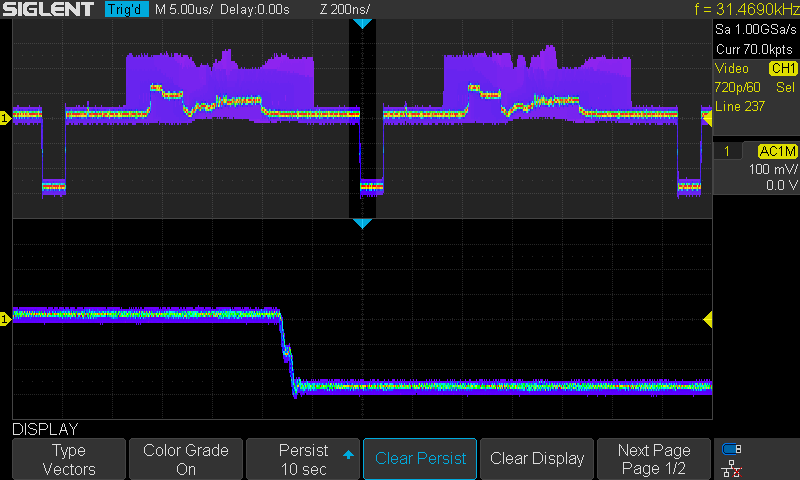
Task: Select the Delay:0.00s readout
Action: coord(255,9)
